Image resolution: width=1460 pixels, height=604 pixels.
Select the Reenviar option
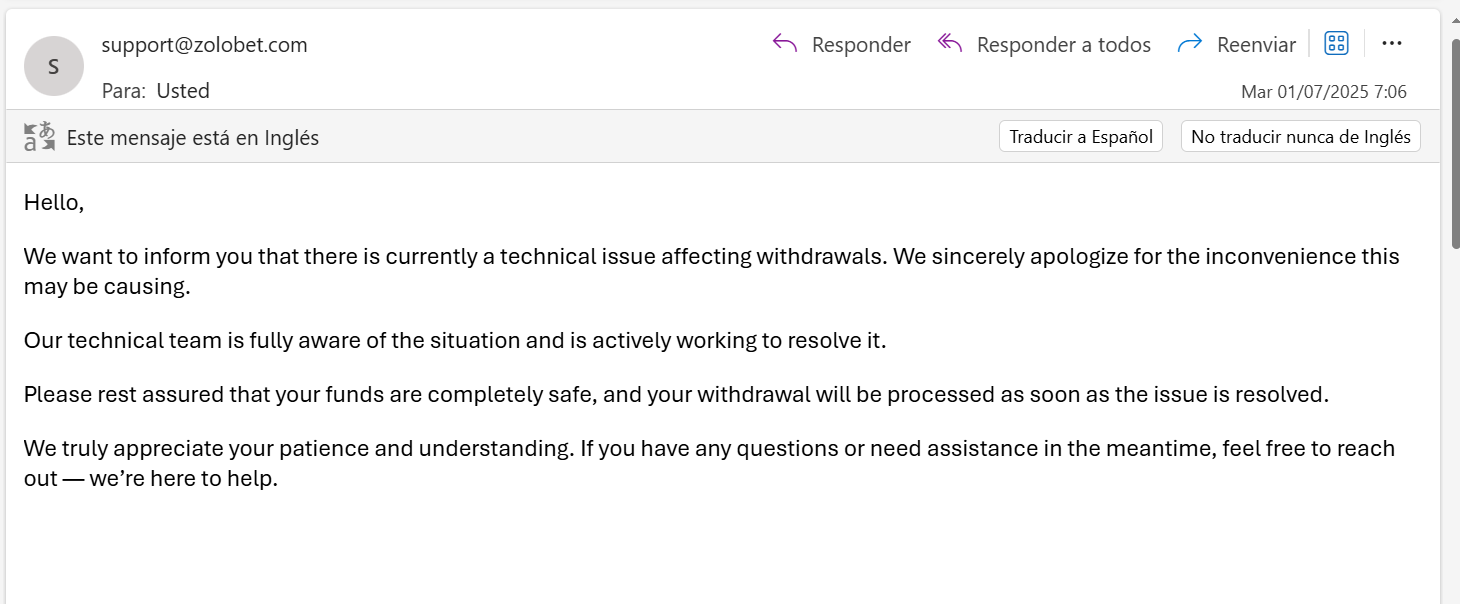1256,45
